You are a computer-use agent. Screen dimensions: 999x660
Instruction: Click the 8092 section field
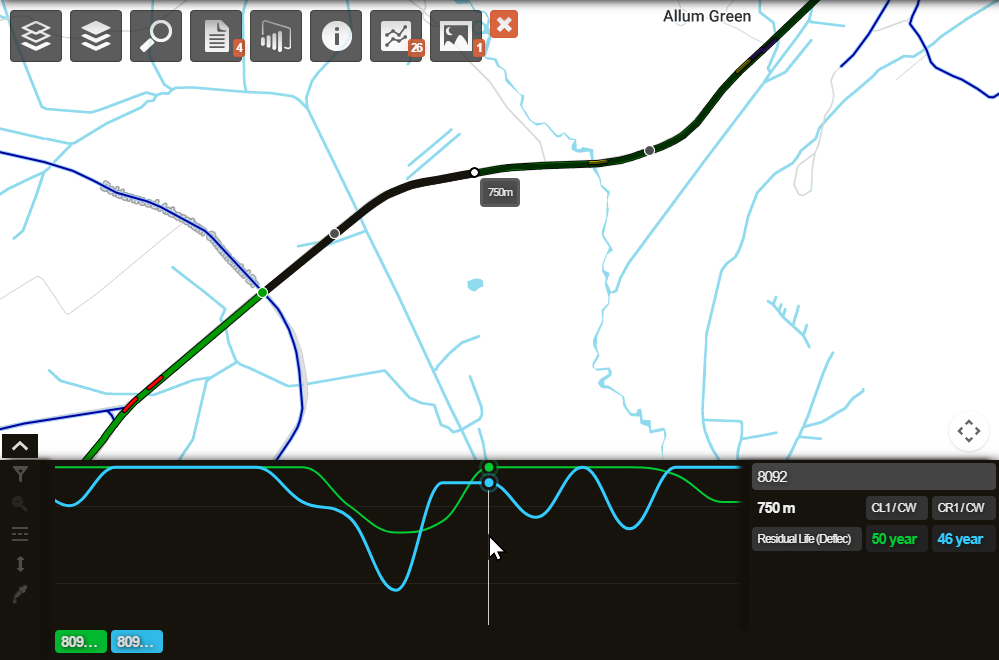click(873, 477)
